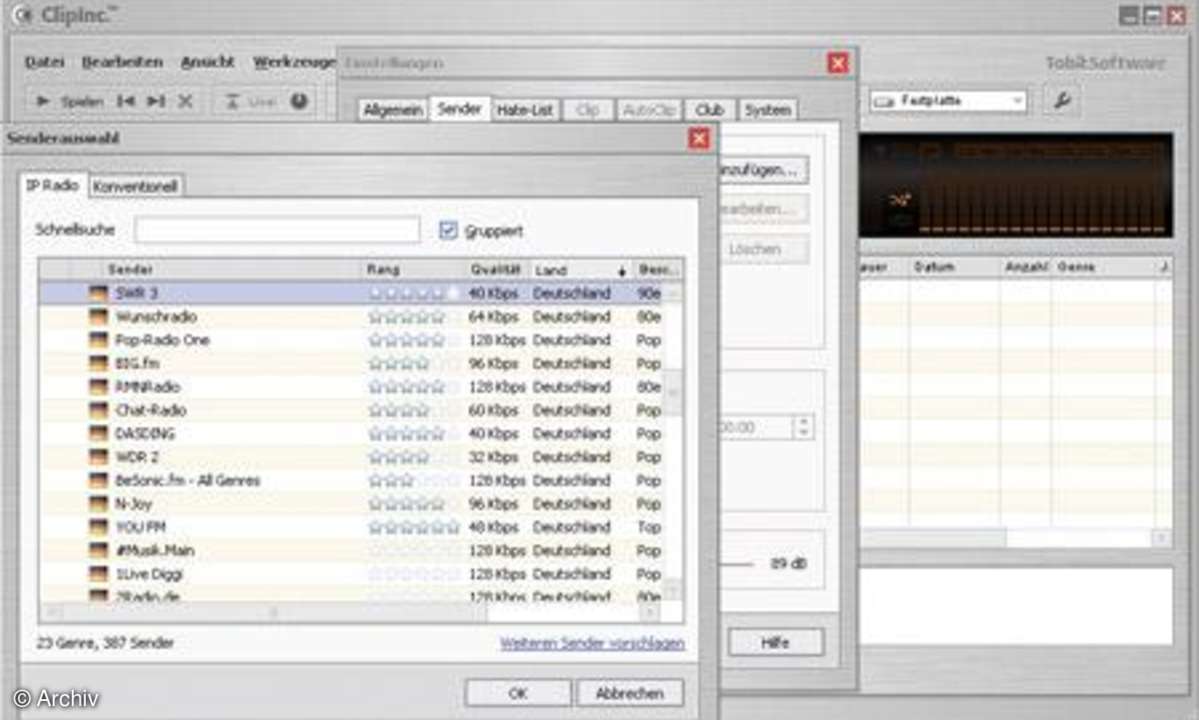The height and width of the screenshot is (720, 1199).
Task: Click the station icon of BIG.fm
Action: [98, 363]
